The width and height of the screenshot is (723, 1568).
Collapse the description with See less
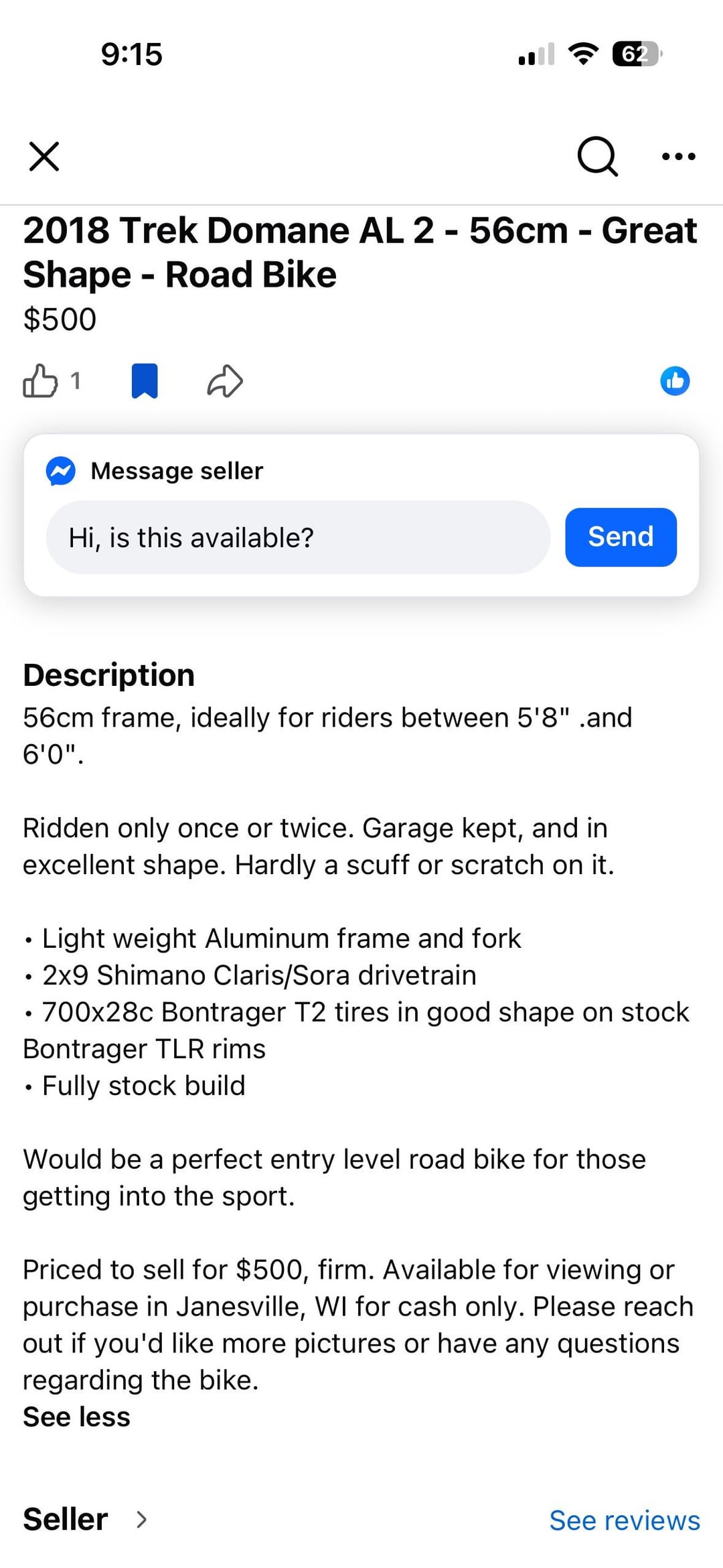pyautogui.click(x=76, y=1417)
